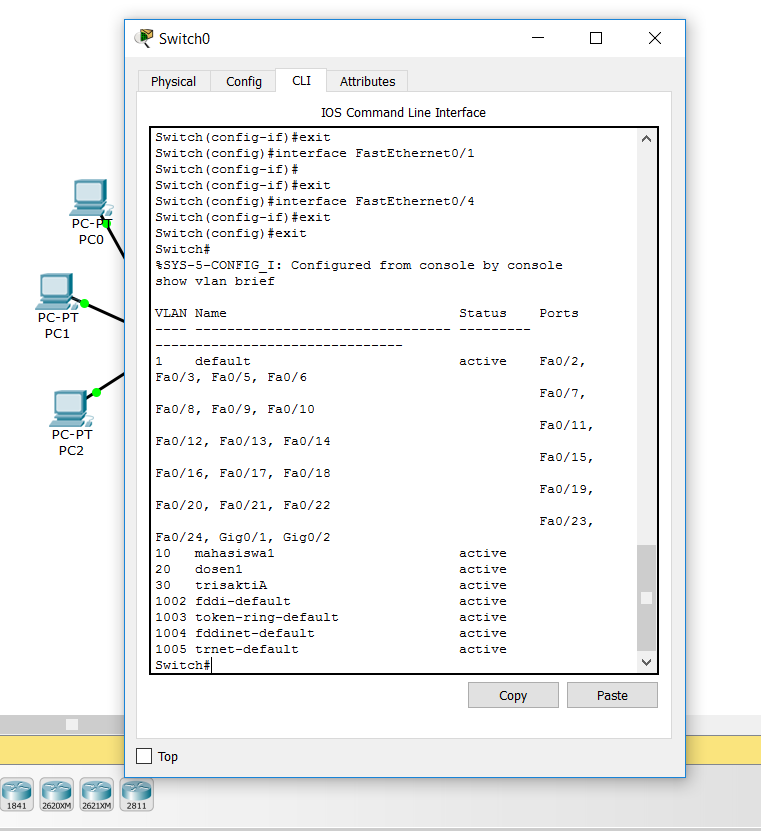Click the Copy button
The height and width of the screenshot is (831, 761).
[513, 695]
